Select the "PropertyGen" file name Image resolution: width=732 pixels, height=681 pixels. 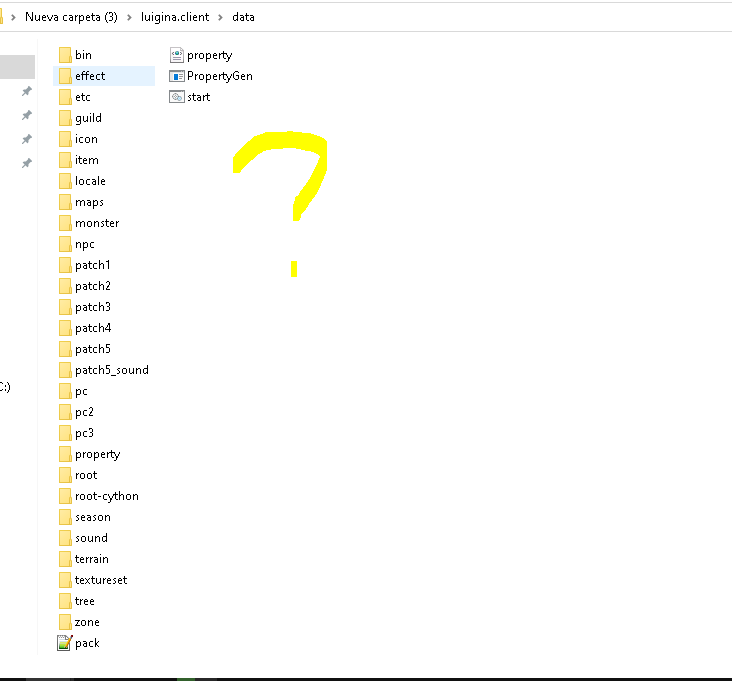pyautogui.click(x=220, y=76)
